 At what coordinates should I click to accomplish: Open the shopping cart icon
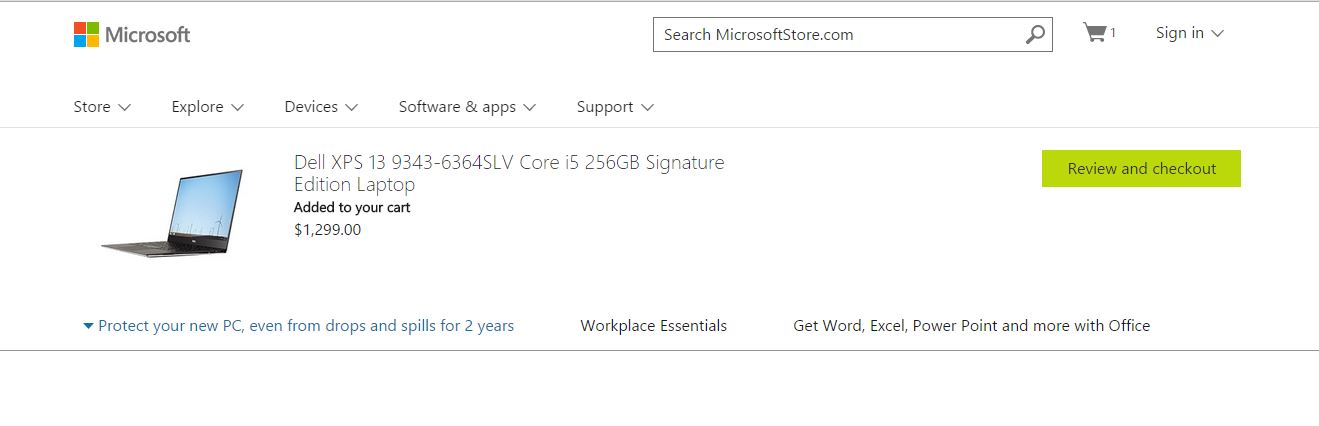[1094, 33]
